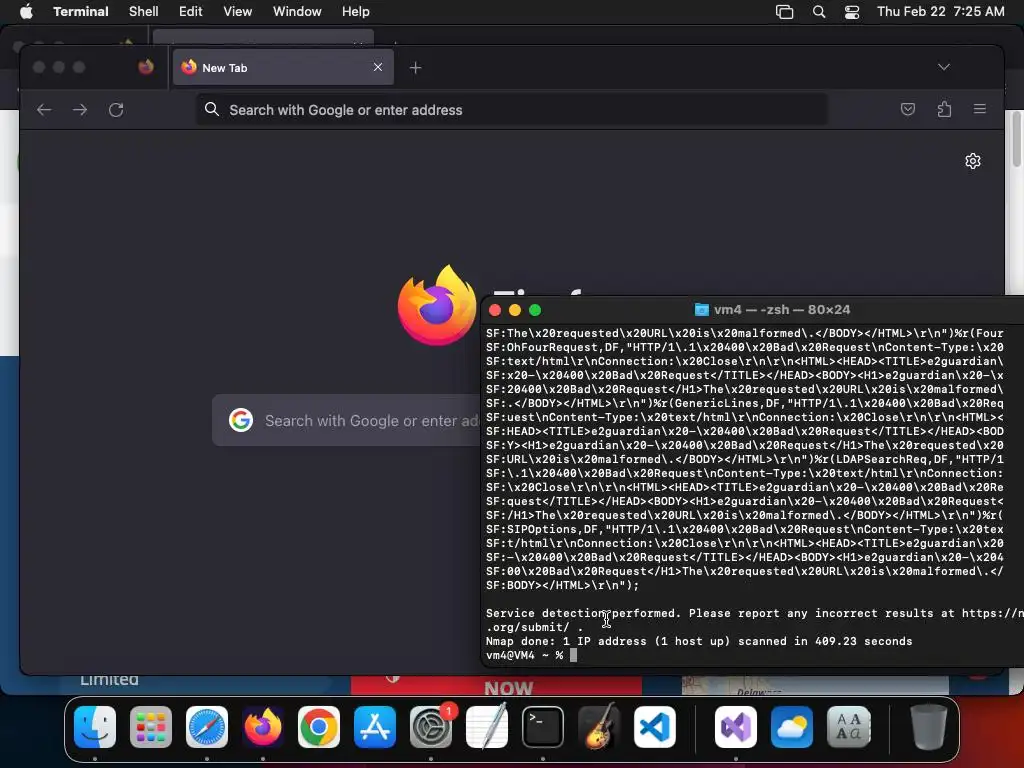Open Google Chrome from the Dock
1024x768 pixels.
click(319, 727)
